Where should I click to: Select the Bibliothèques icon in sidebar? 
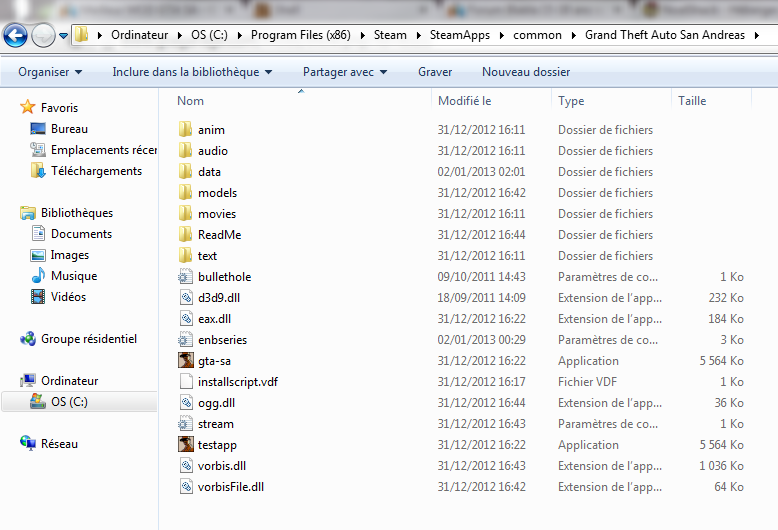pyautogui.click(x=28, y=213)
